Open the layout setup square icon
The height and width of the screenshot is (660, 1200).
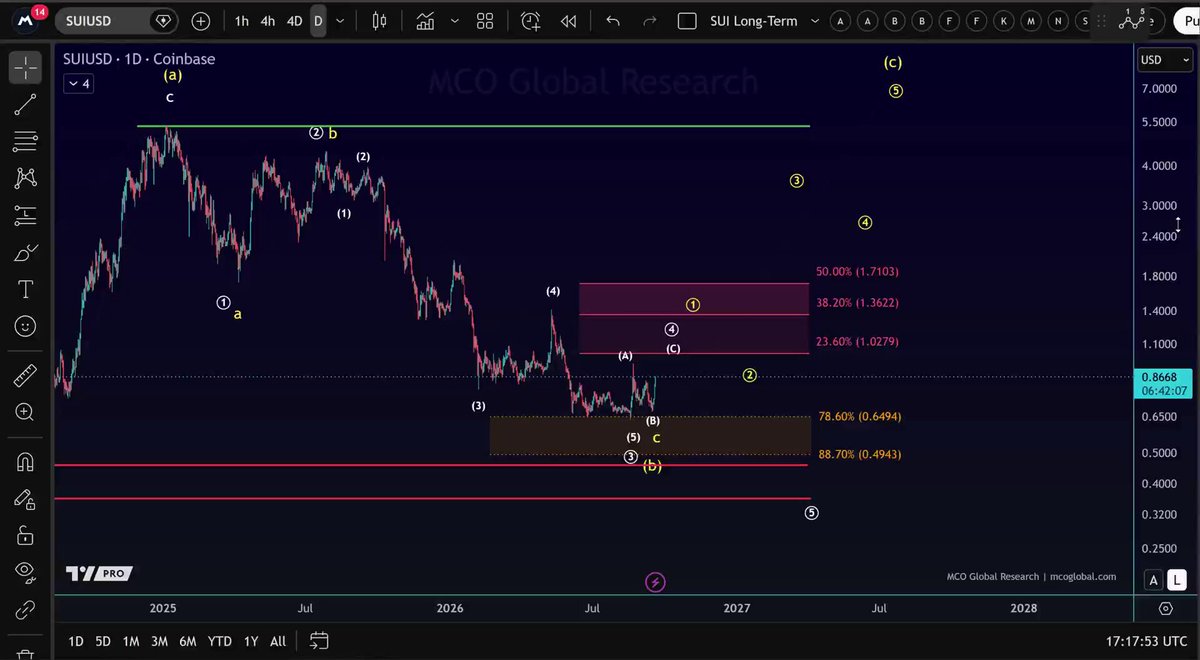[x=687, y=21]
